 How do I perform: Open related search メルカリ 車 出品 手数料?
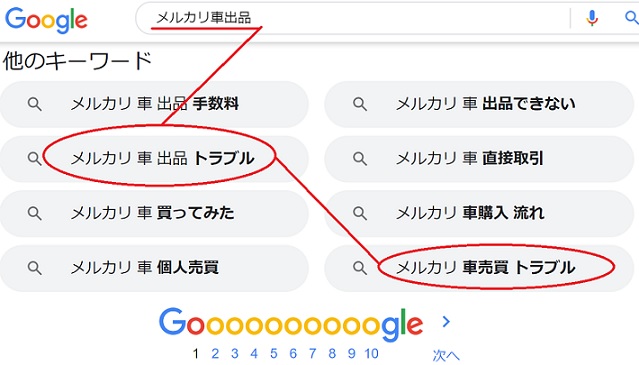pyautogui.click(x=154, y=104)
